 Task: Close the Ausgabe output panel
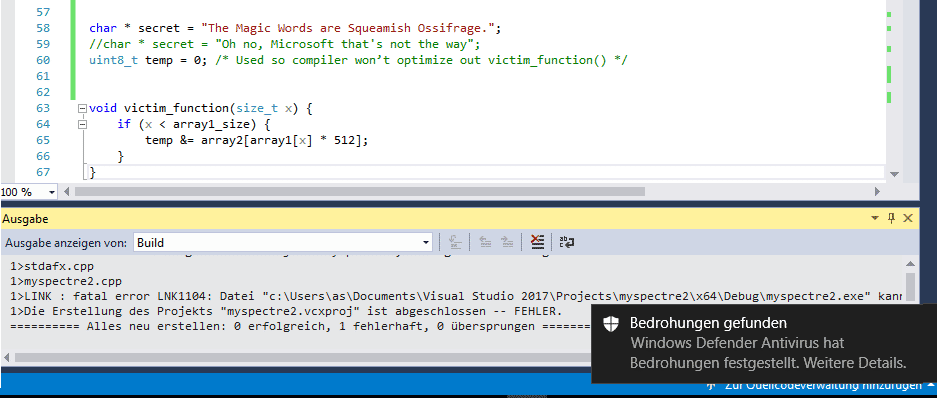click(x=907, y=218)
